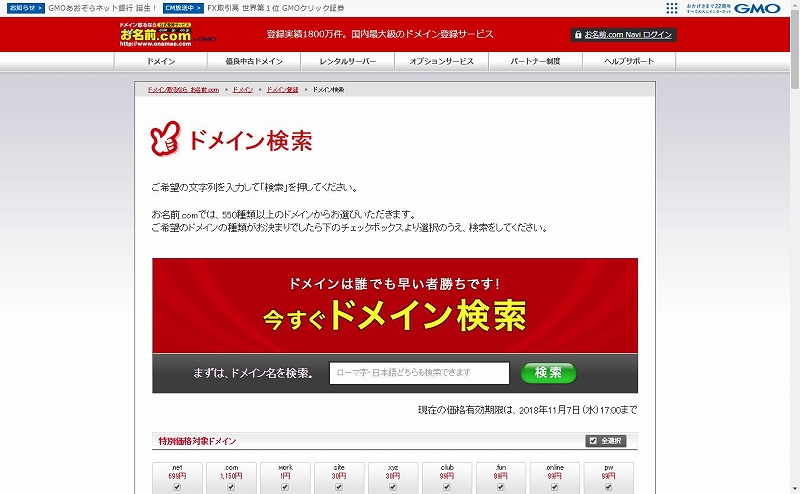This screenshot has height=494, width=800.
Task: Uncheck the .online domain checkbox
Action: click(555, 487)
